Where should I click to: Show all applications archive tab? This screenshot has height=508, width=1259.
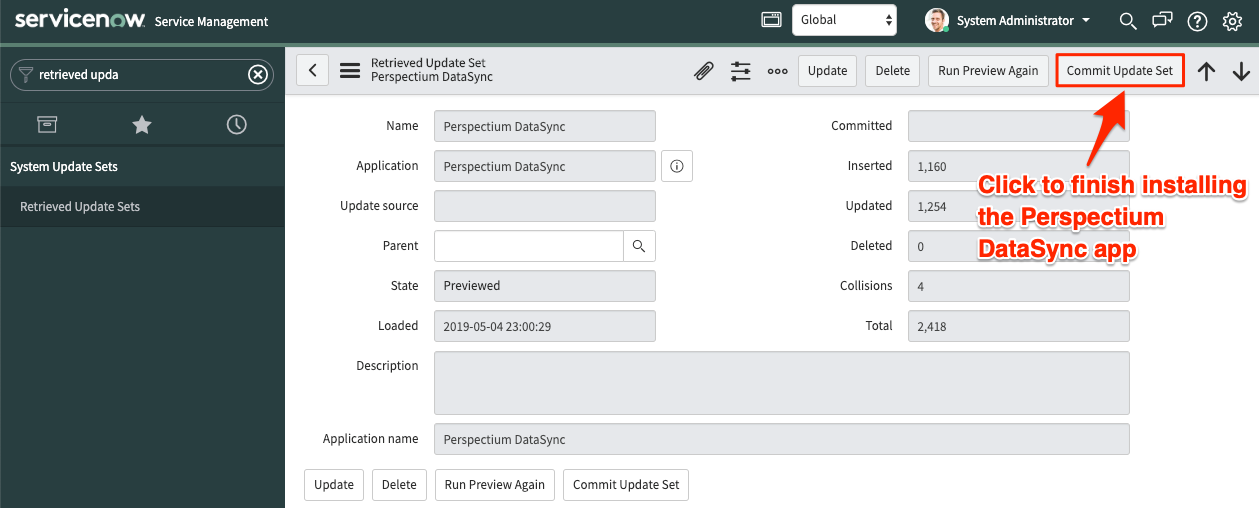click(47, 124)
